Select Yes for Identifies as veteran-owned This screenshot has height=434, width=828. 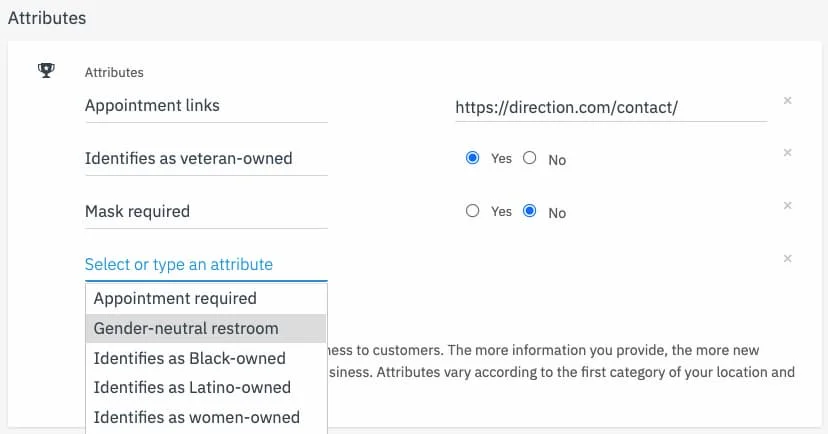pyautogui.click(x=473, y=158)
